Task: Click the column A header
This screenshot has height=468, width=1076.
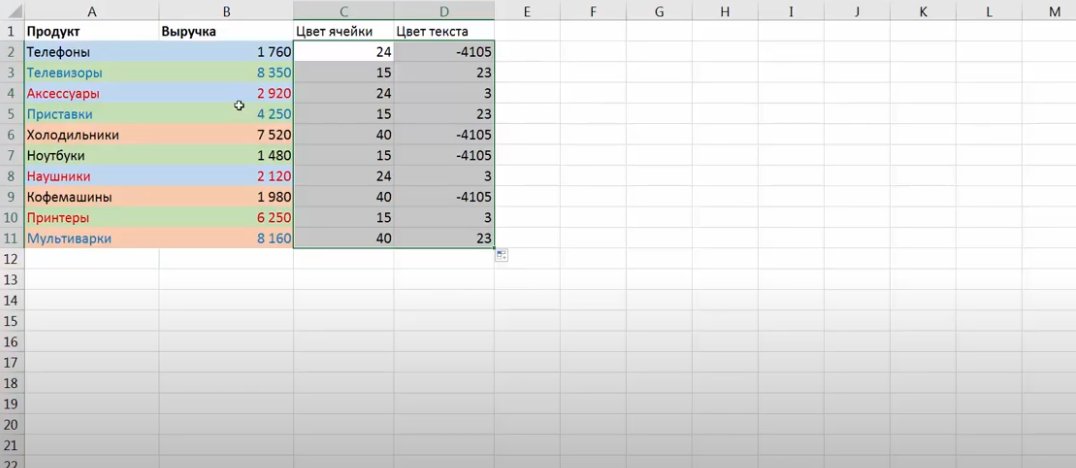Action: (x=91, y=11)
